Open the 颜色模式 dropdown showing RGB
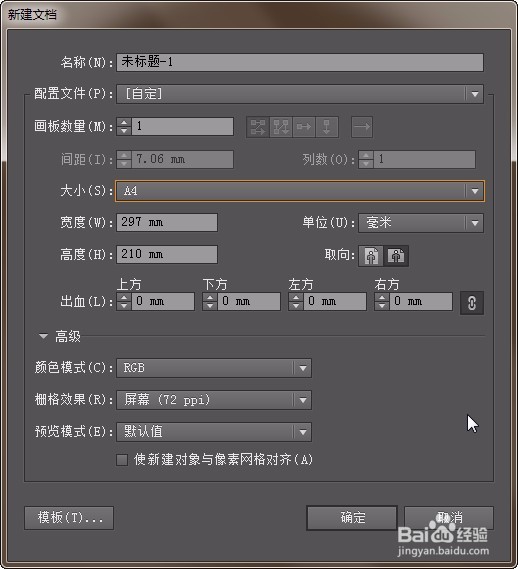The width and height of the screenshot is (518, 569). coord(214,368)
